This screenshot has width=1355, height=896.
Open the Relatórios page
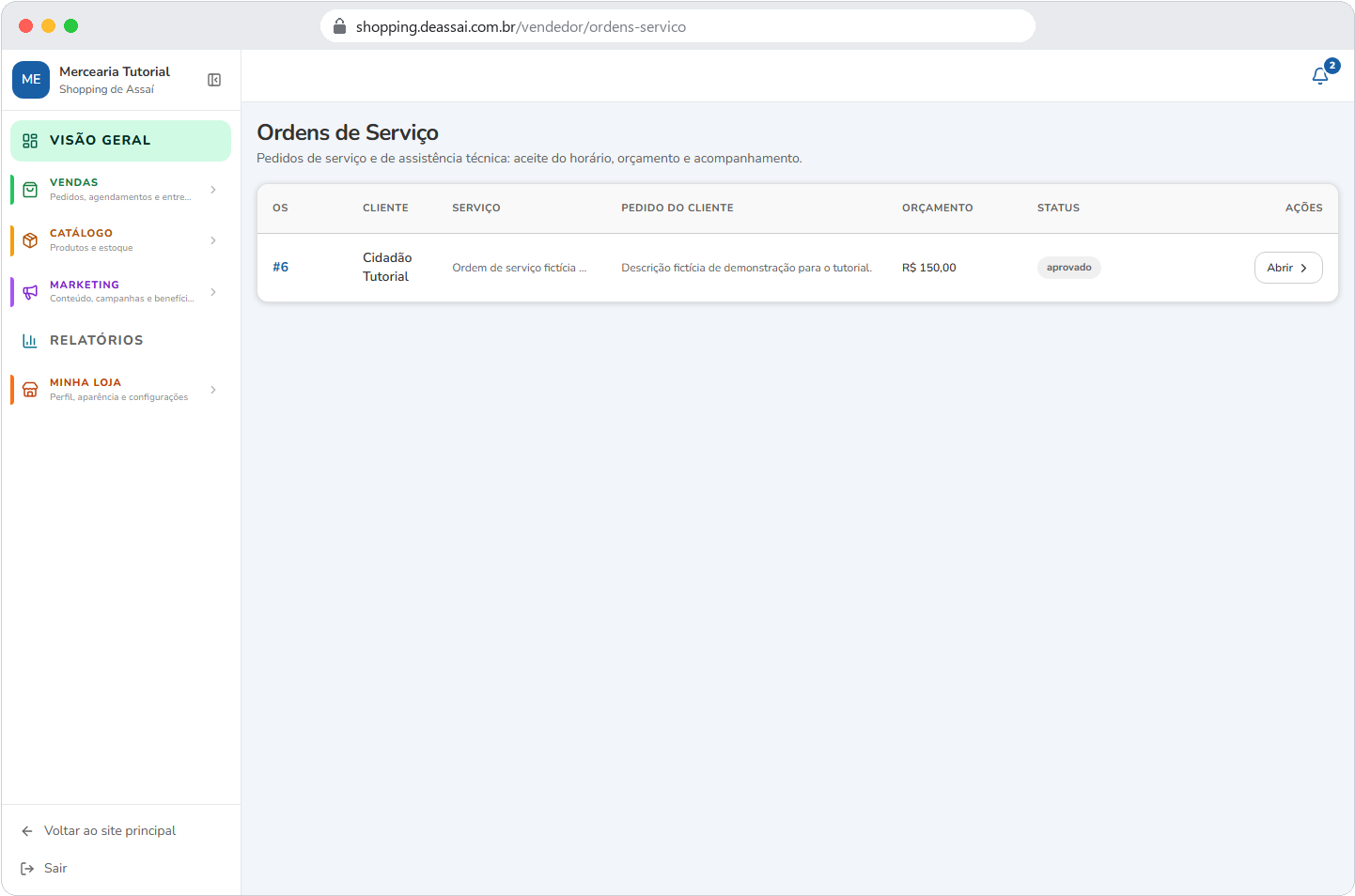[120, 341]
